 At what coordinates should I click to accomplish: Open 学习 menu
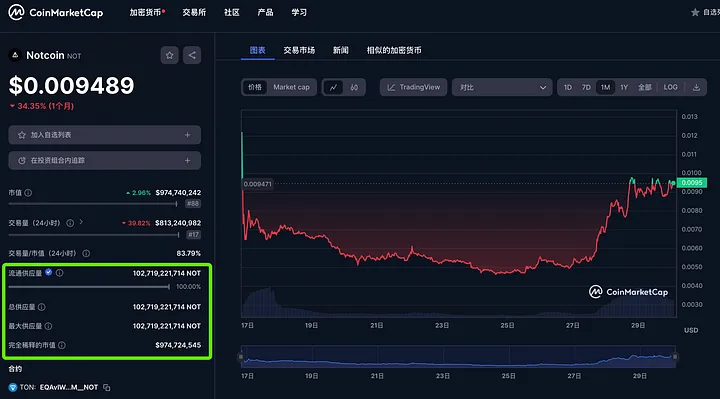299,12
